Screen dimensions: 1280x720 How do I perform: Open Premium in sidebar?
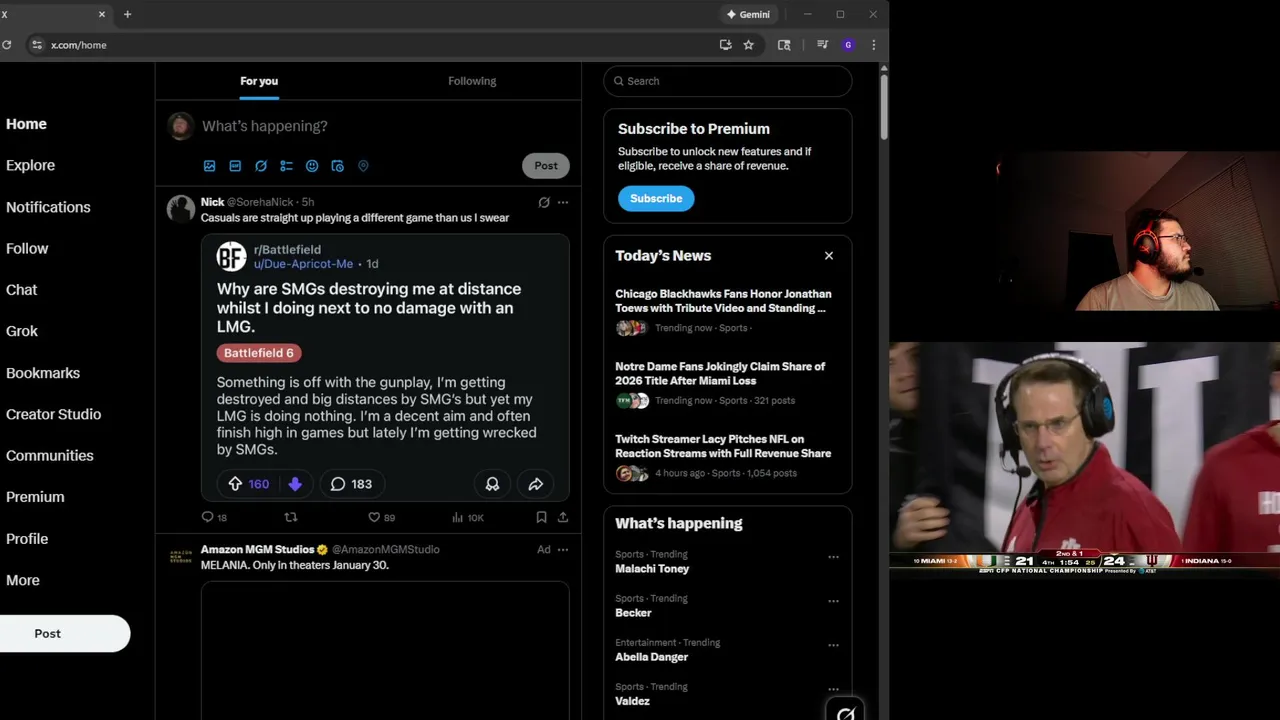coord(35,497)
